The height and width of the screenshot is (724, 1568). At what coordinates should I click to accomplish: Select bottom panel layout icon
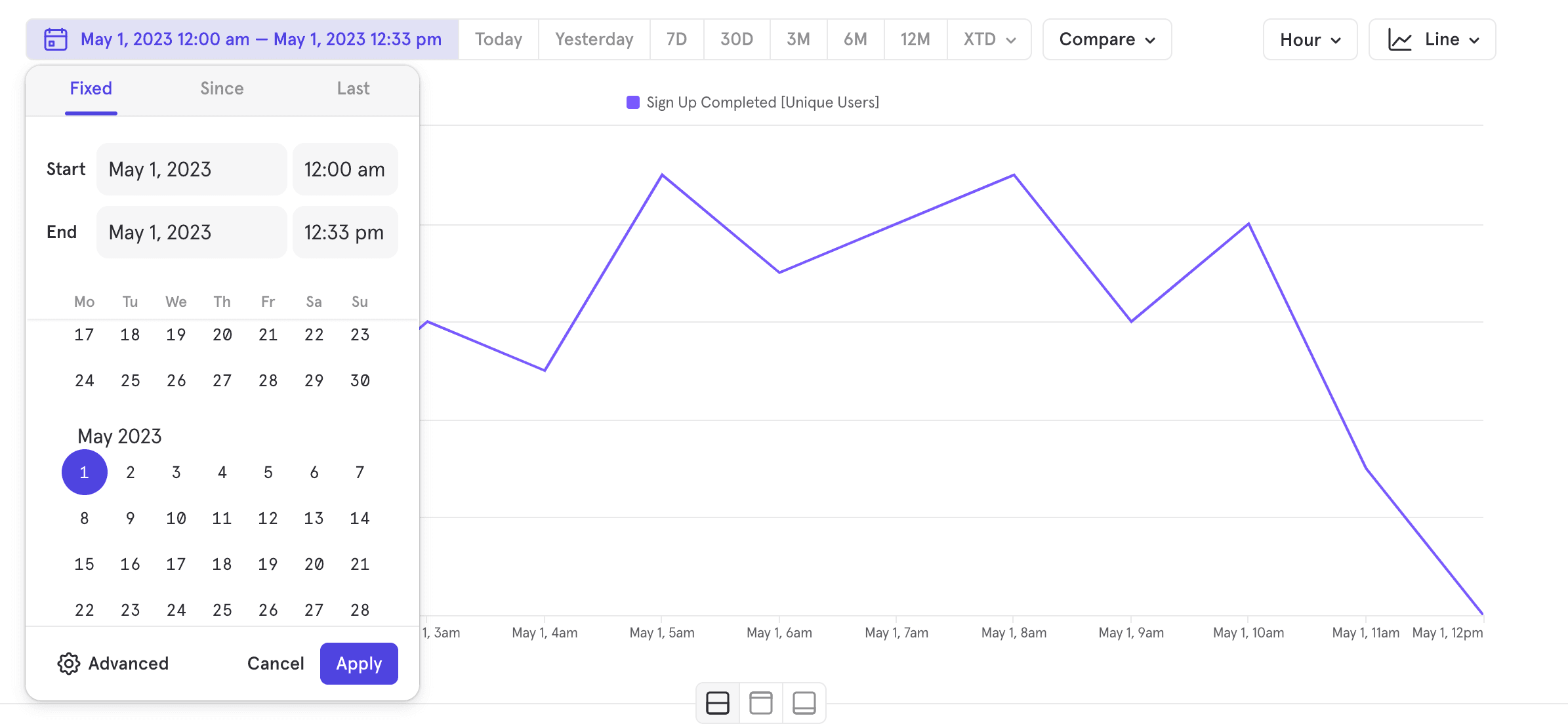pos(804,703)
